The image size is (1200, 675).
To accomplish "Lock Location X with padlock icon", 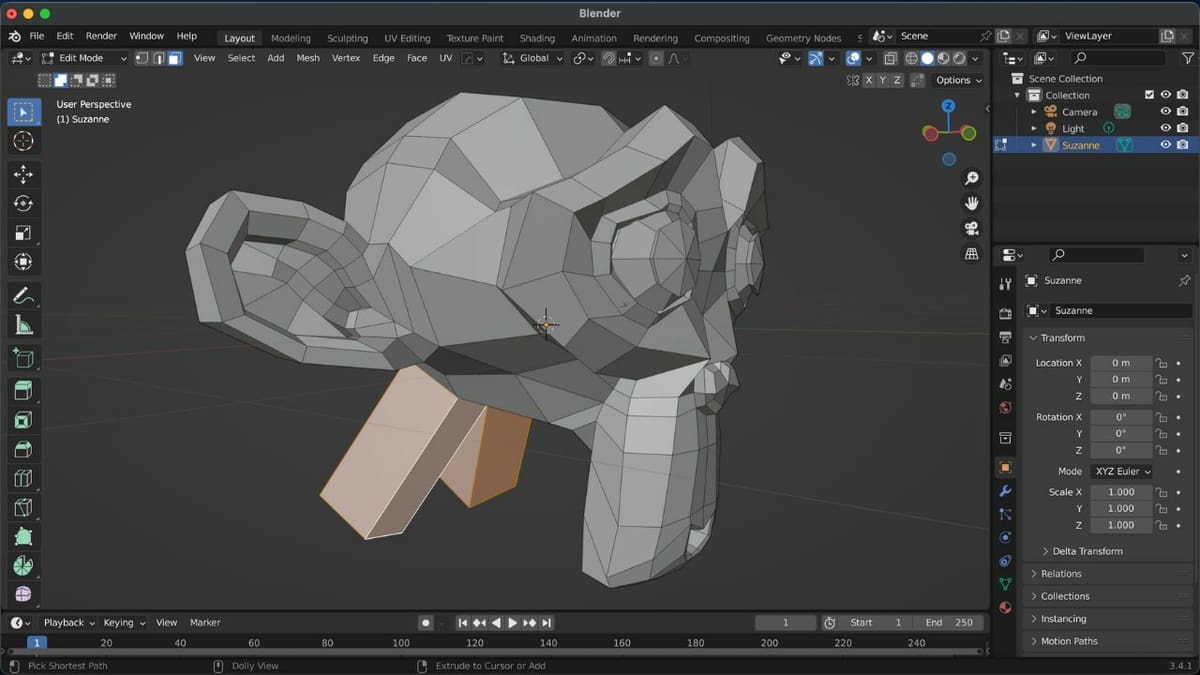I will coord(1161,363).
